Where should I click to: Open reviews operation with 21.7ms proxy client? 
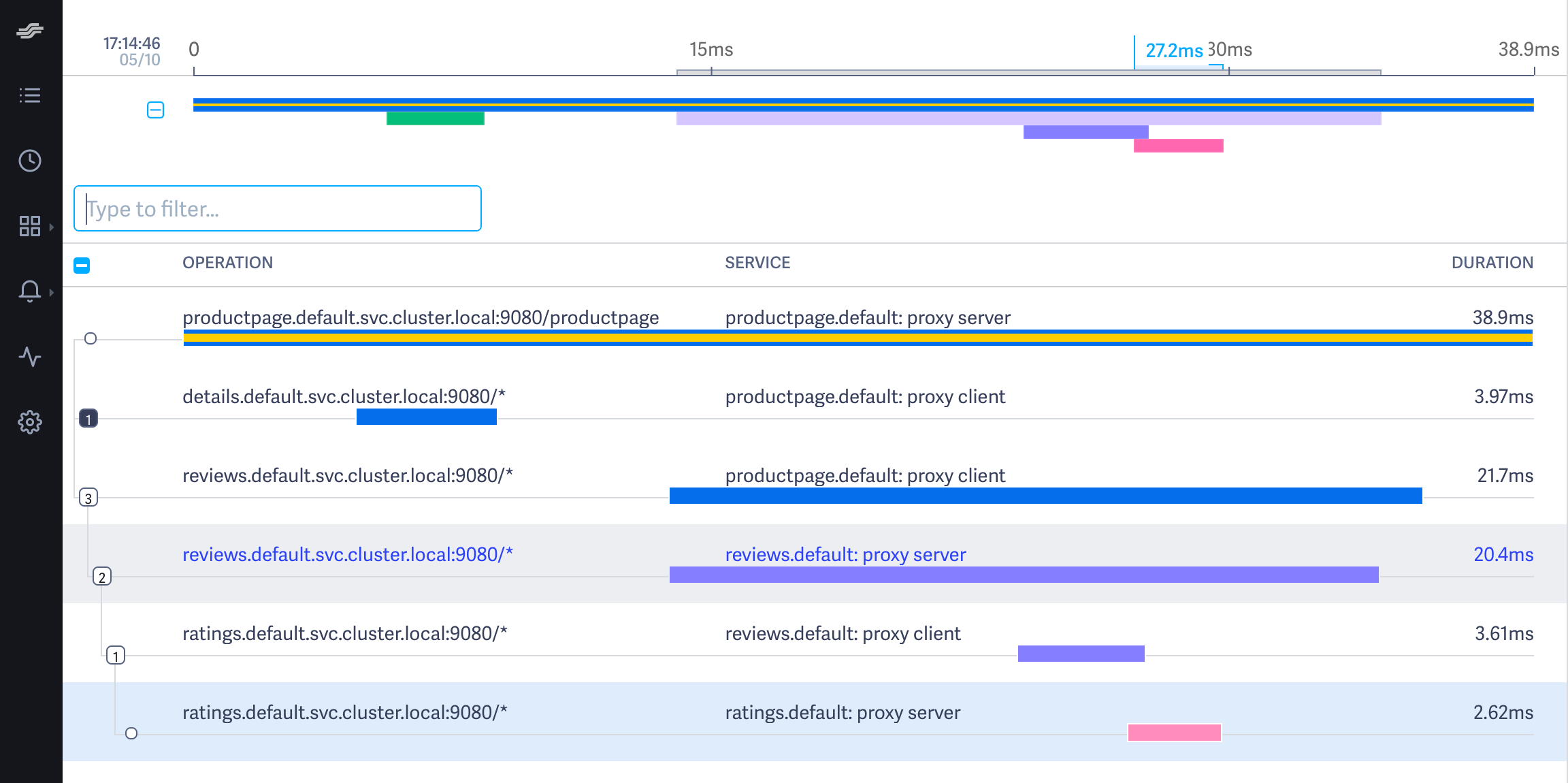pyautogui.click(x=348, y=475)
